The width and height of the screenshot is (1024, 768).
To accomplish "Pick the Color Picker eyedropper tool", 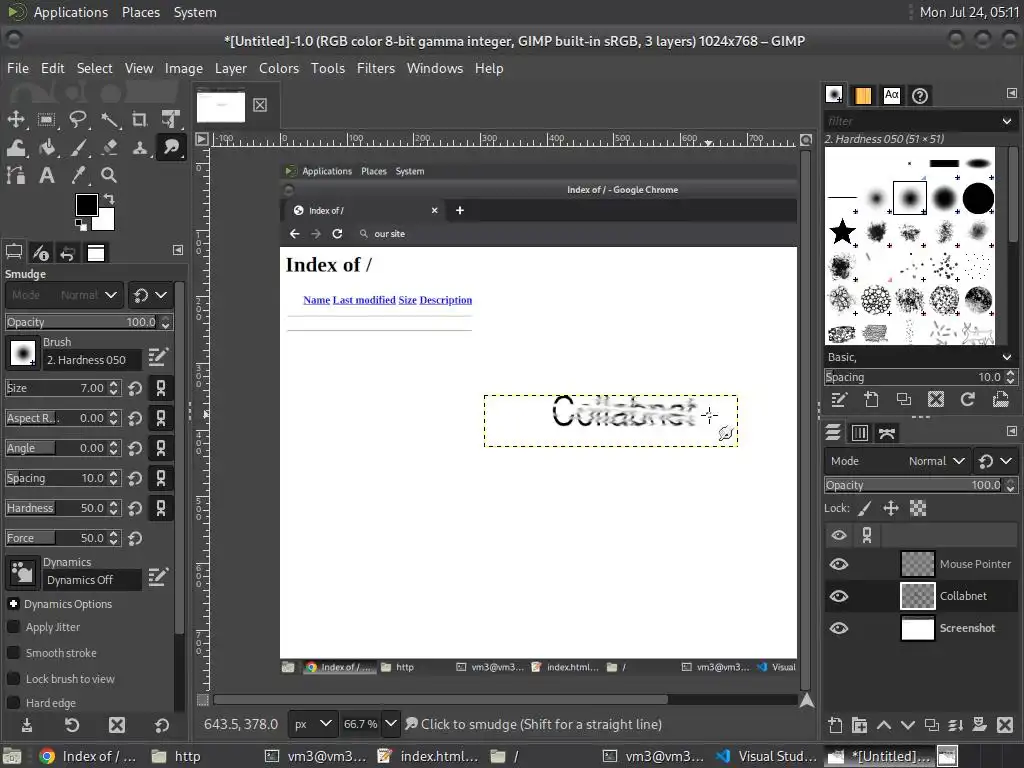I will pos(78,175).
